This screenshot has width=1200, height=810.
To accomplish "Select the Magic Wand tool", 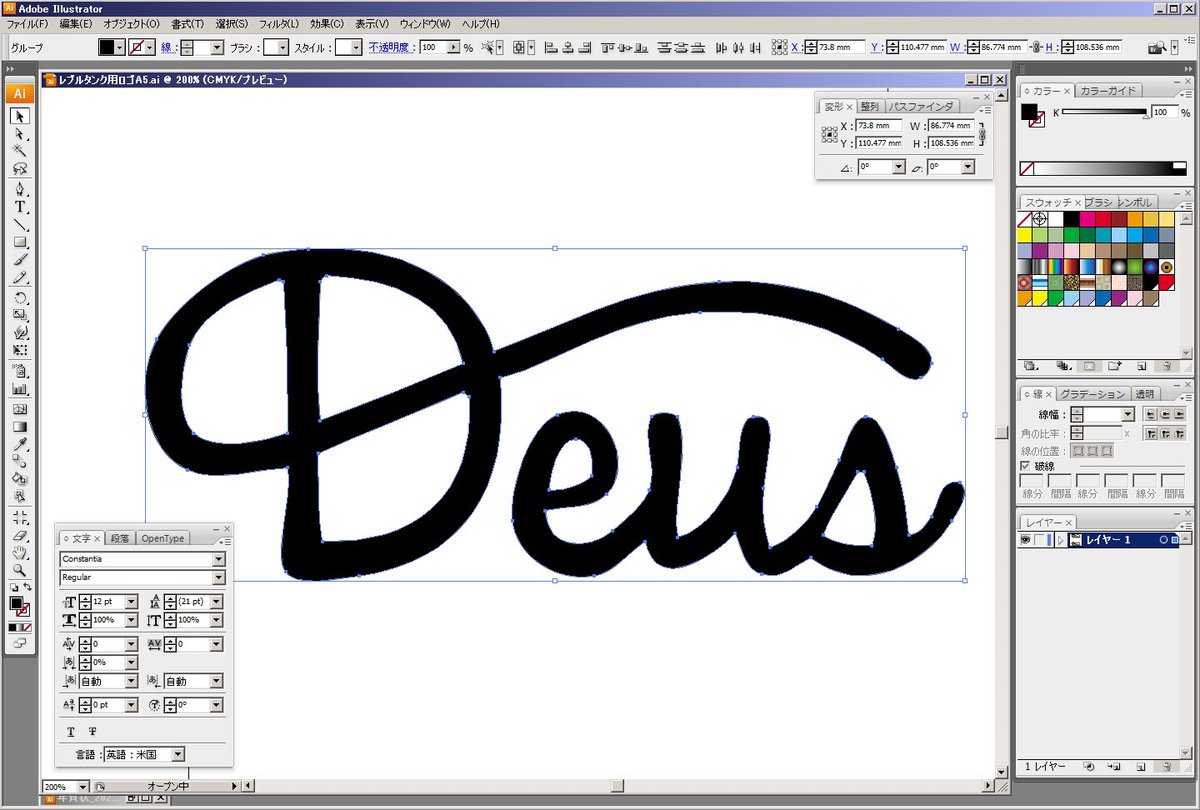I will [20, 151].
